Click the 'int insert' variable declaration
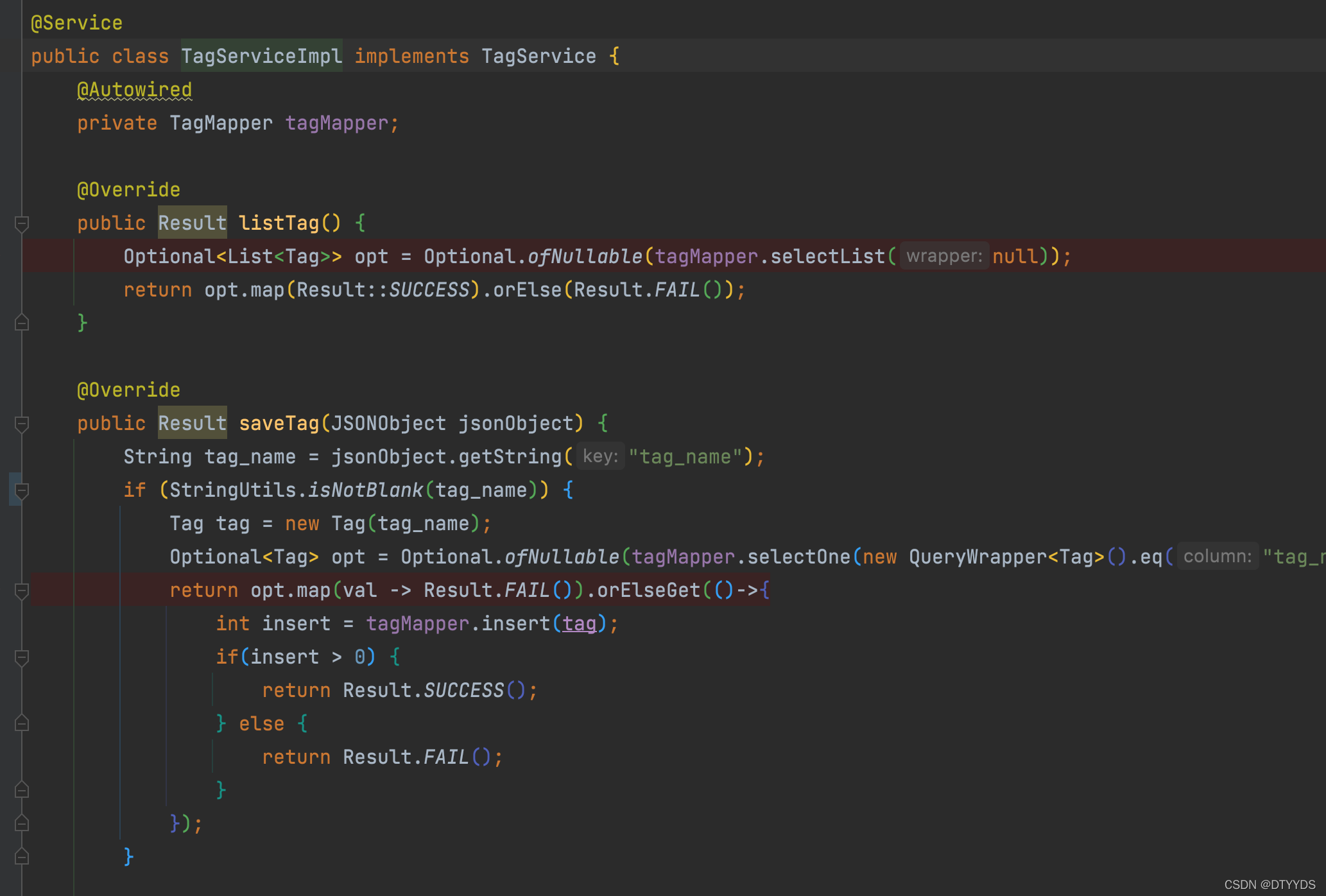 (x=273, y=624)
